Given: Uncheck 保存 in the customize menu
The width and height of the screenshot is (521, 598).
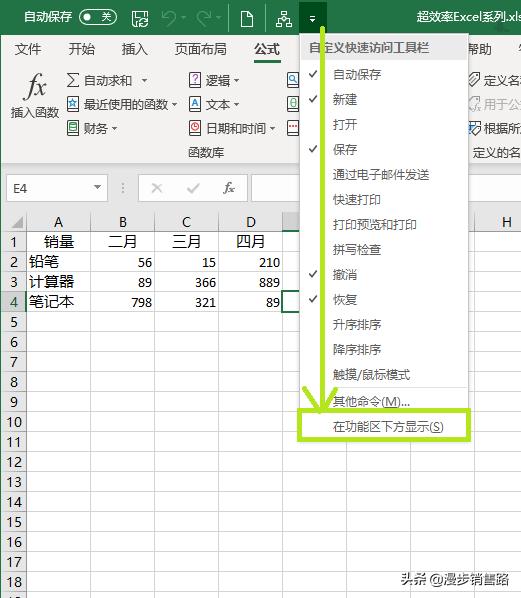Looking at the screenshot, I should pos(384,150).
